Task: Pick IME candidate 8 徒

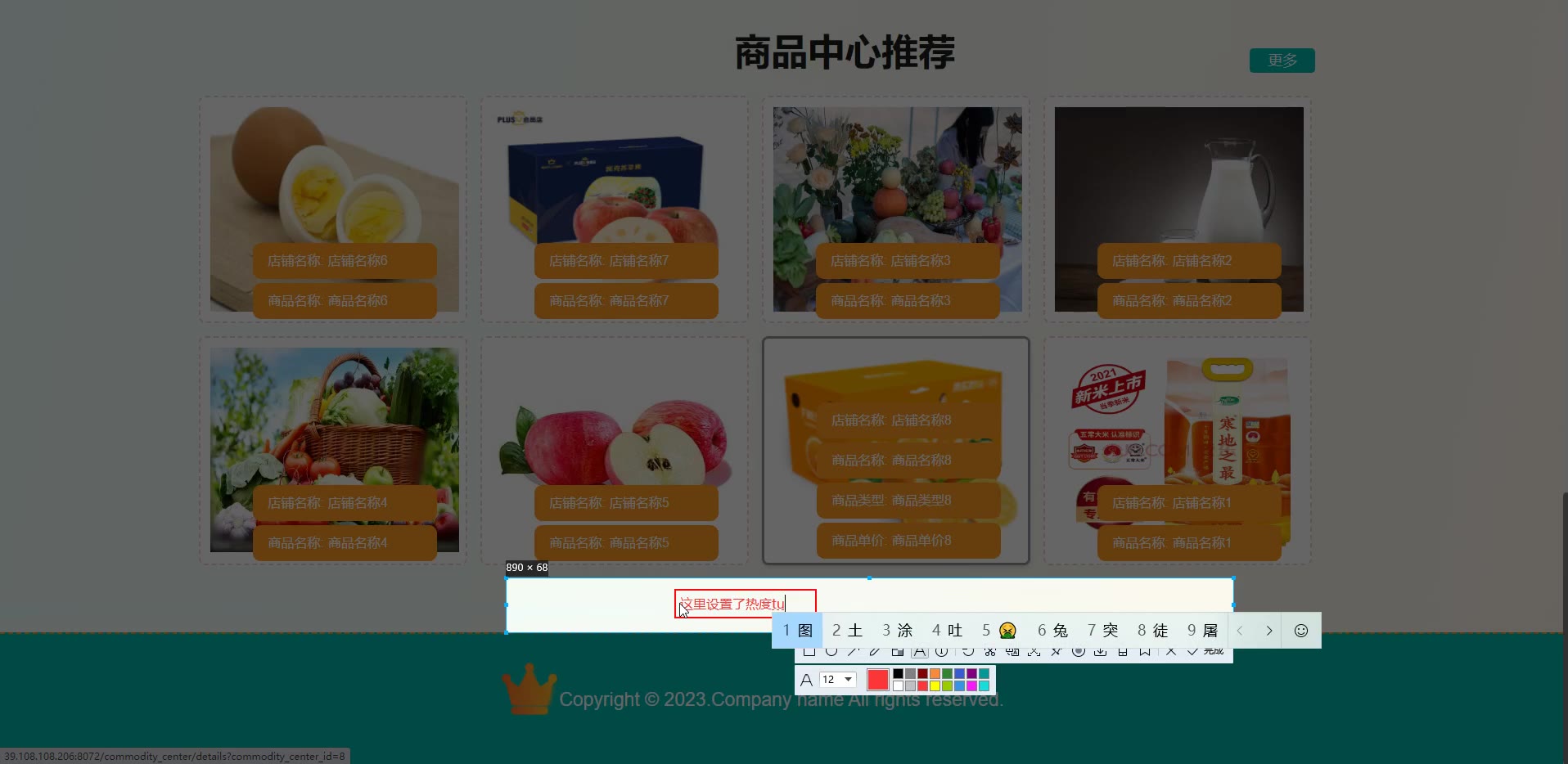Action: click(x=1152, y=631)
